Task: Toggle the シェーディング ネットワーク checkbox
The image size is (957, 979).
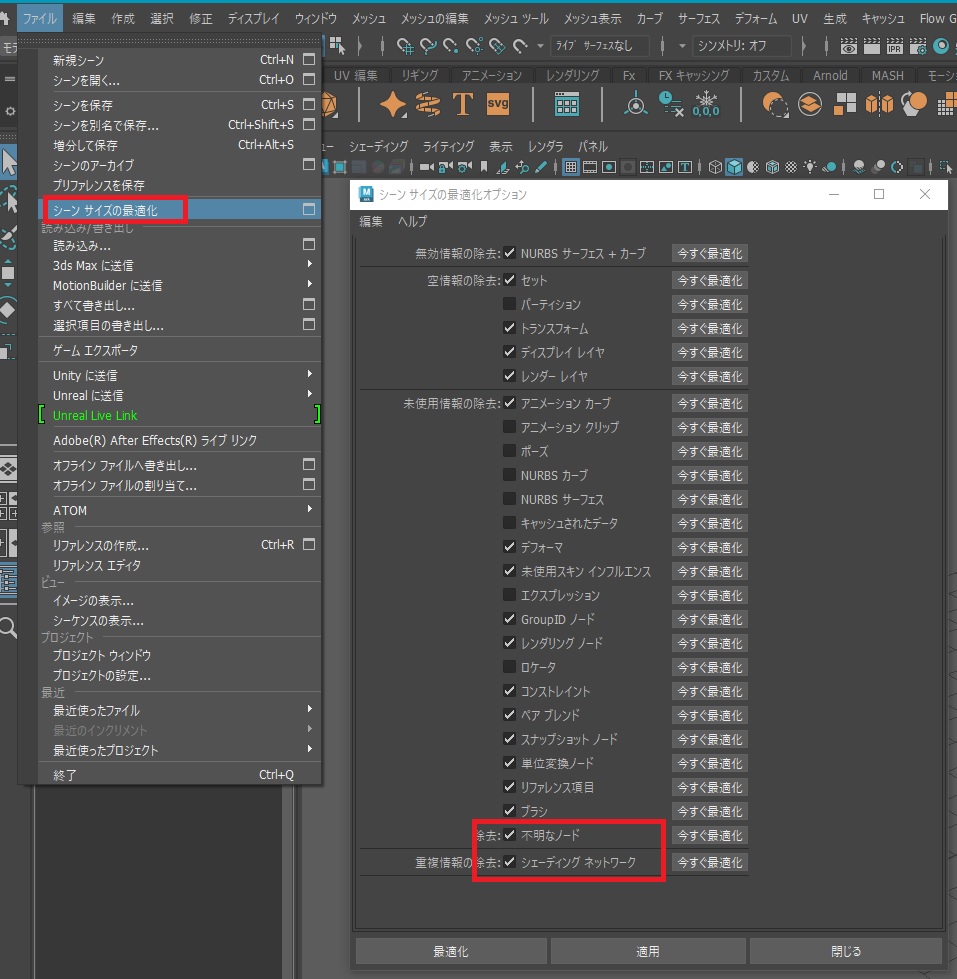Action: point(509,862)
